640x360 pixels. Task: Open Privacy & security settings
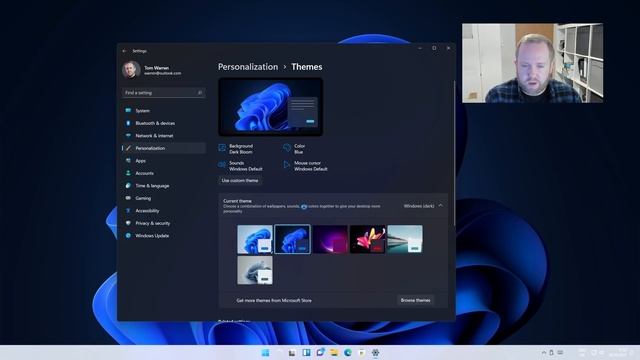[x=163, y=223]
